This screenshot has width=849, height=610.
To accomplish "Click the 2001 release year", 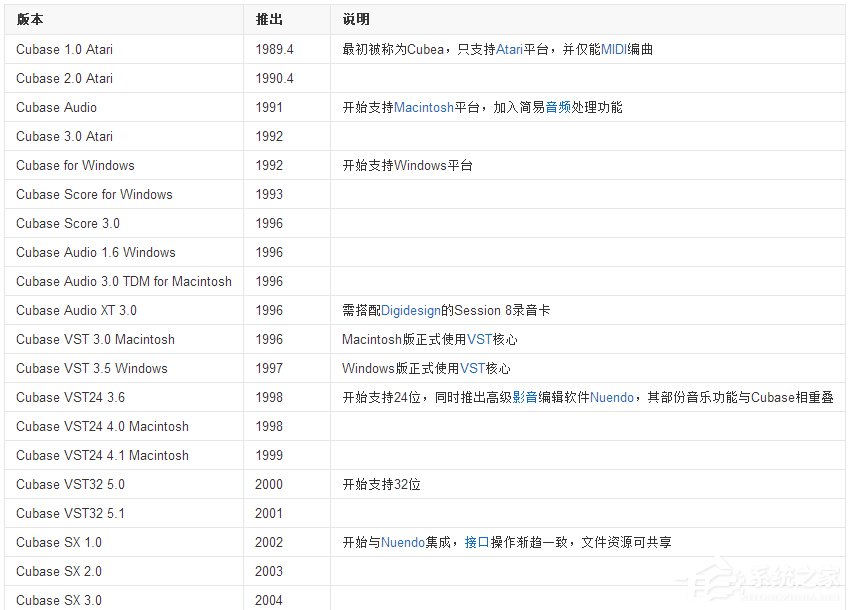I will [x=269, y=513].
